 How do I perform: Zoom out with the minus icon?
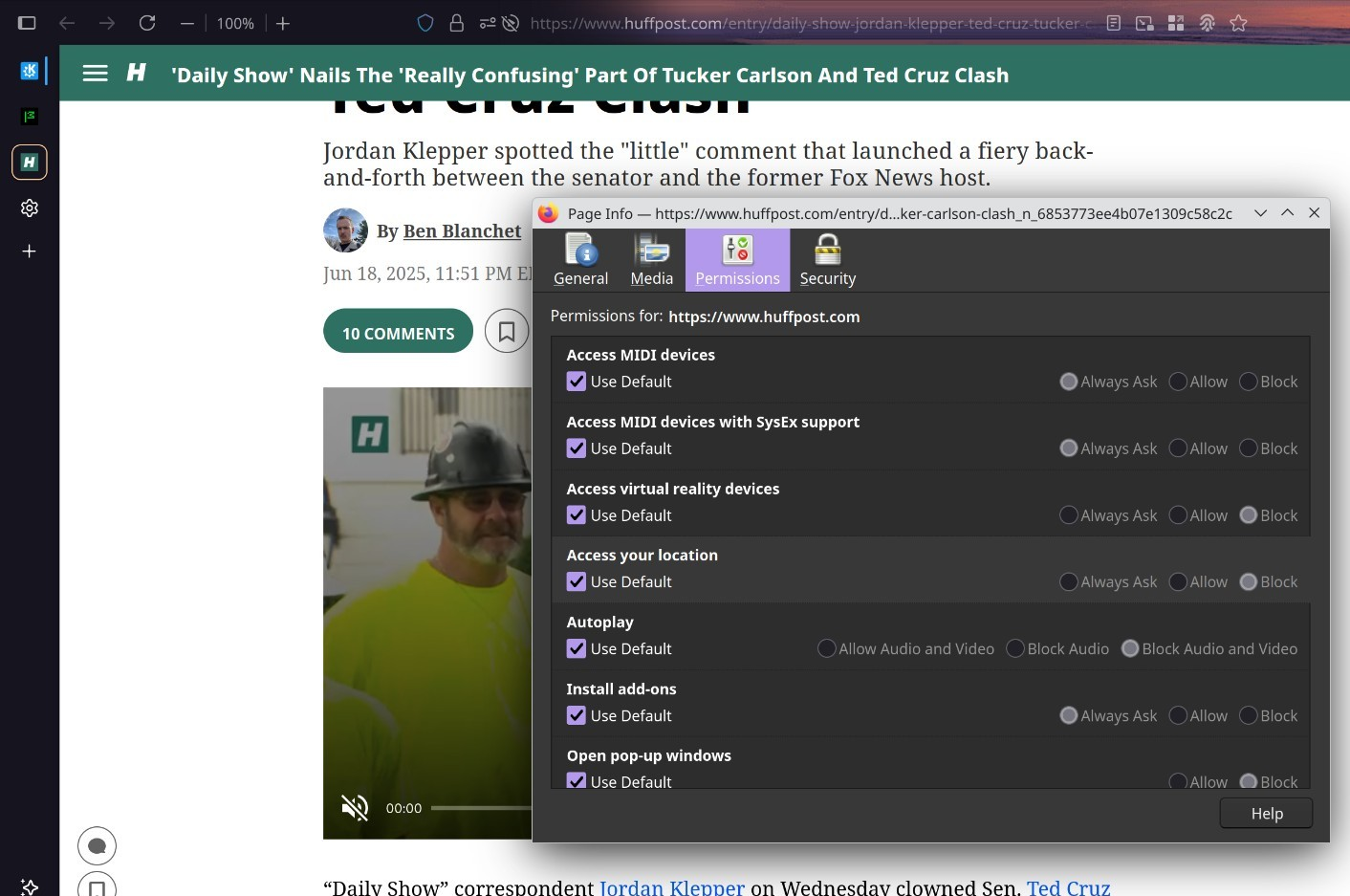(187, 23)
